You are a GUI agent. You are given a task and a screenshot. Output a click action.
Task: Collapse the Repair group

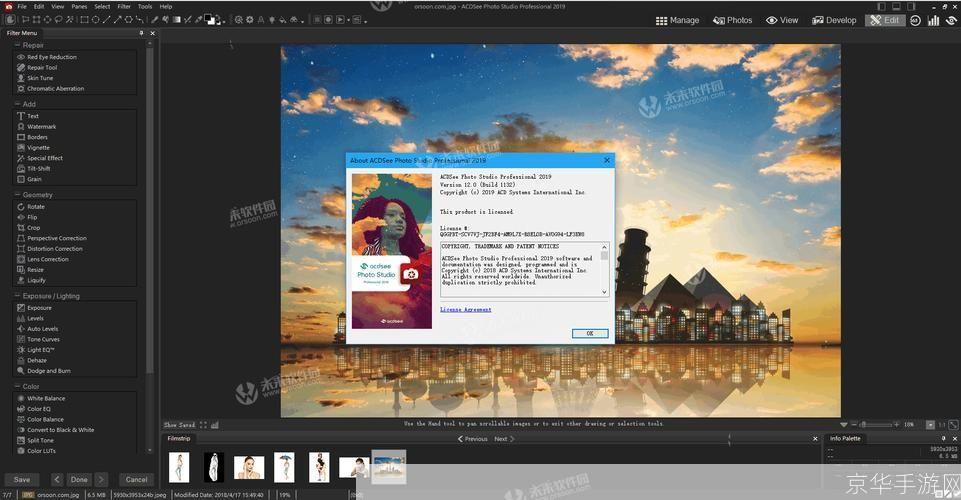point(17,45)
